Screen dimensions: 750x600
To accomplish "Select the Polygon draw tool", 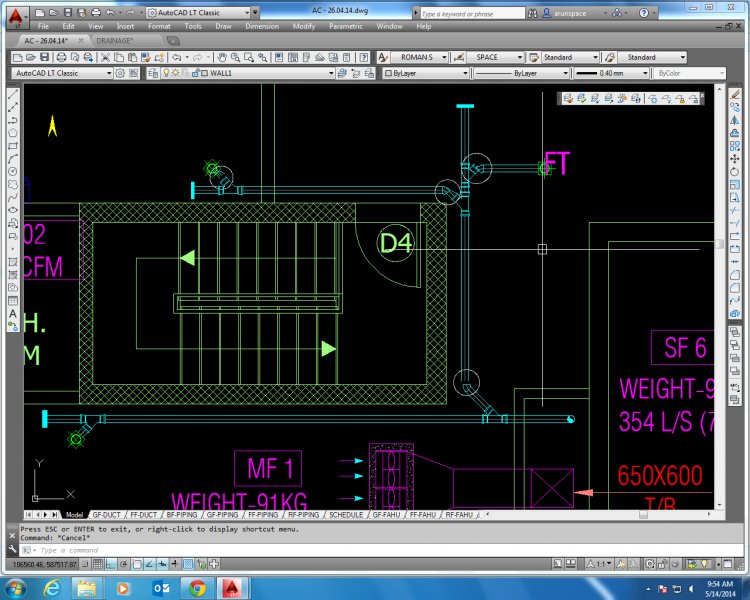I will pos(13,133).
